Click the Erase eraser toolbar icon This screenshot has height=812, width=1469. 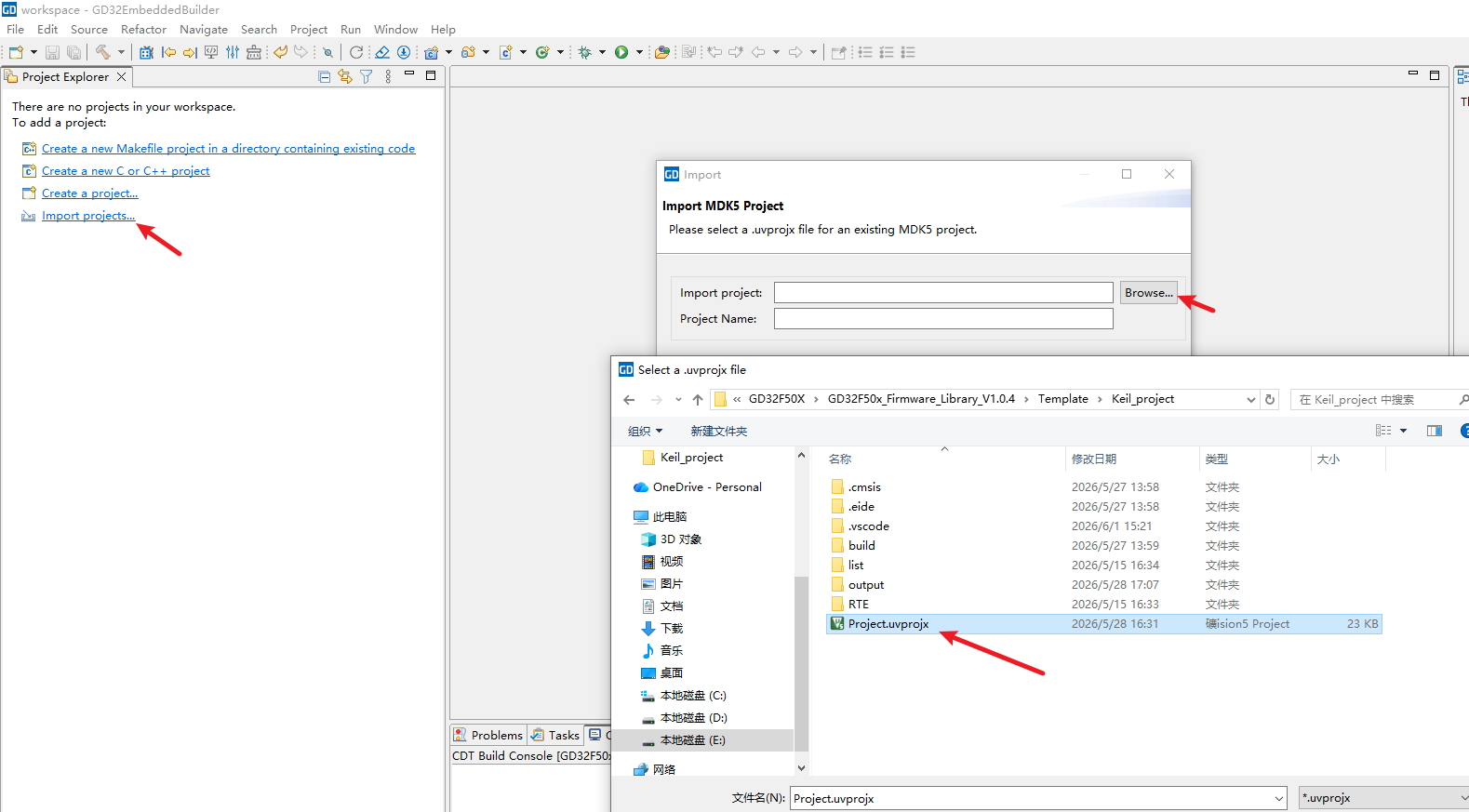point(382,52)
